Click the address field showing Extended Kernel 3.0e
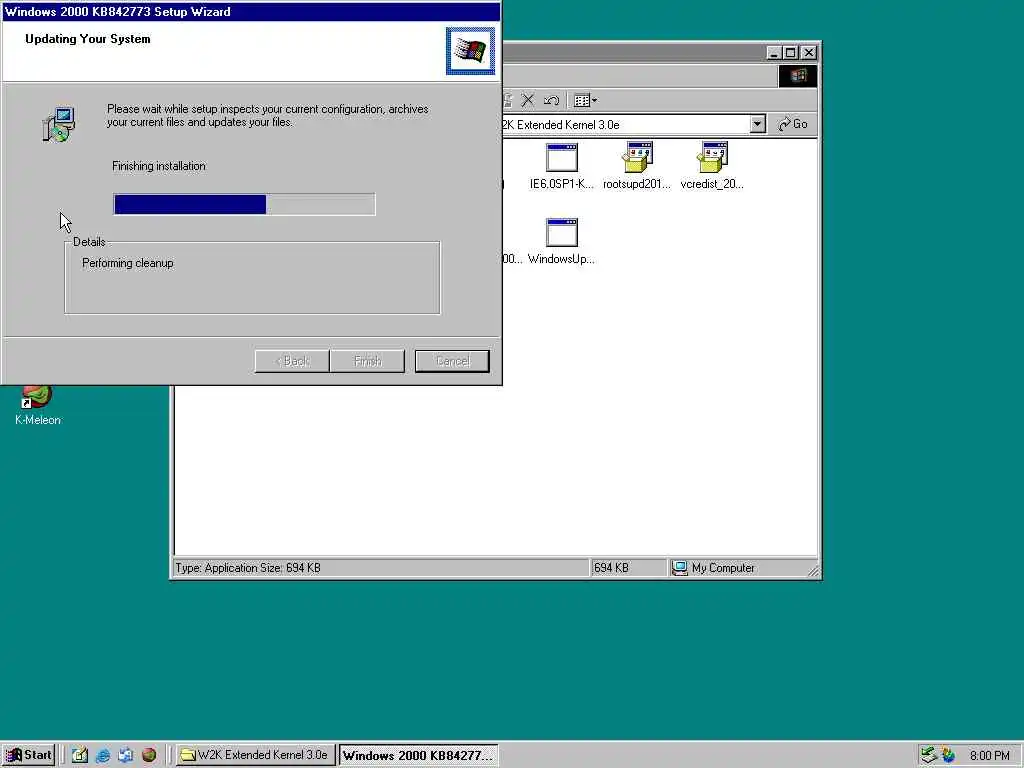 (626, 124)
